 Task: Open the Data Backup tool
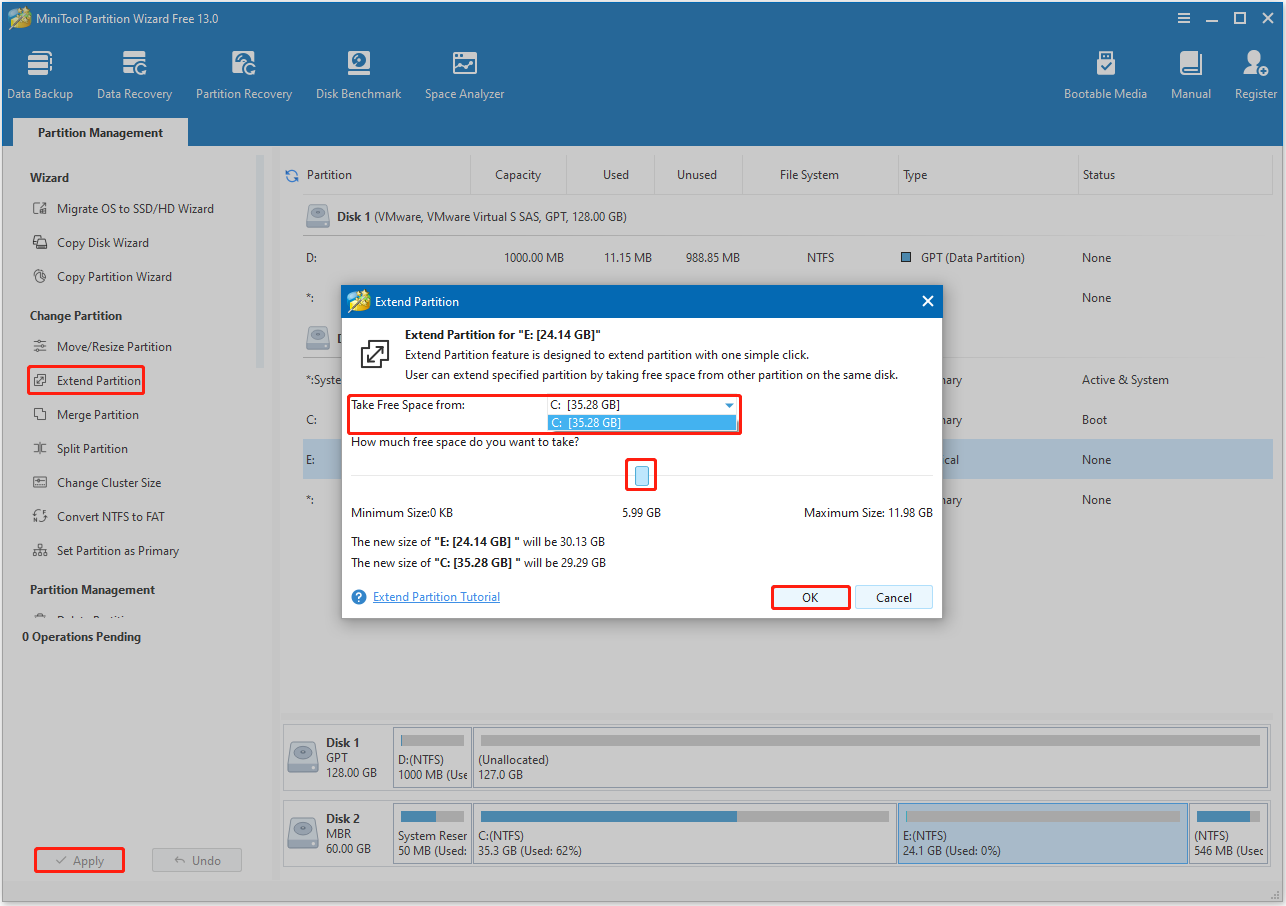[40, 72]
